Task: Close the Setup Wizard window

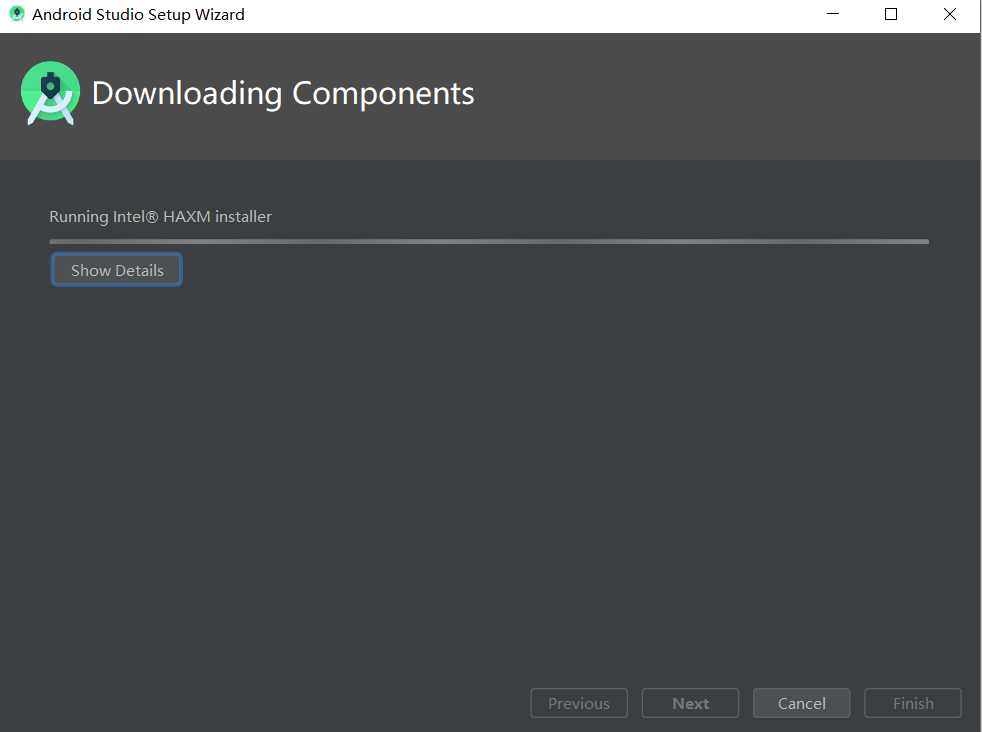Action: pyautogui.click(x=949, y=14)
